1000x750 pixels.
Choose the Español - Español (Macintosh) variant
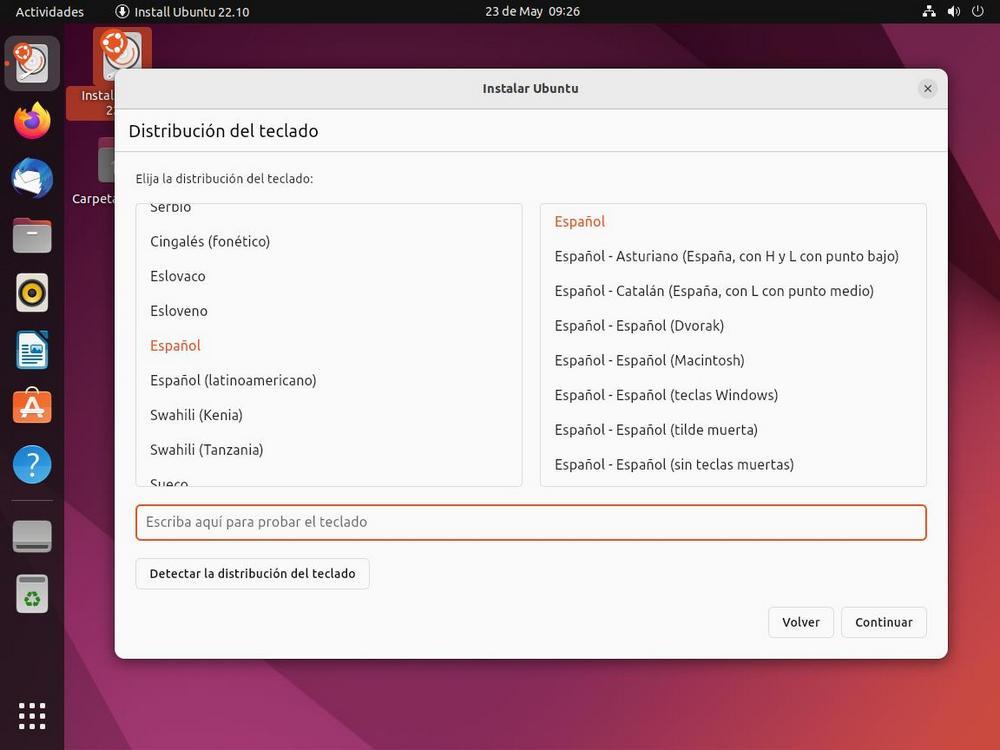click(733, 360)
